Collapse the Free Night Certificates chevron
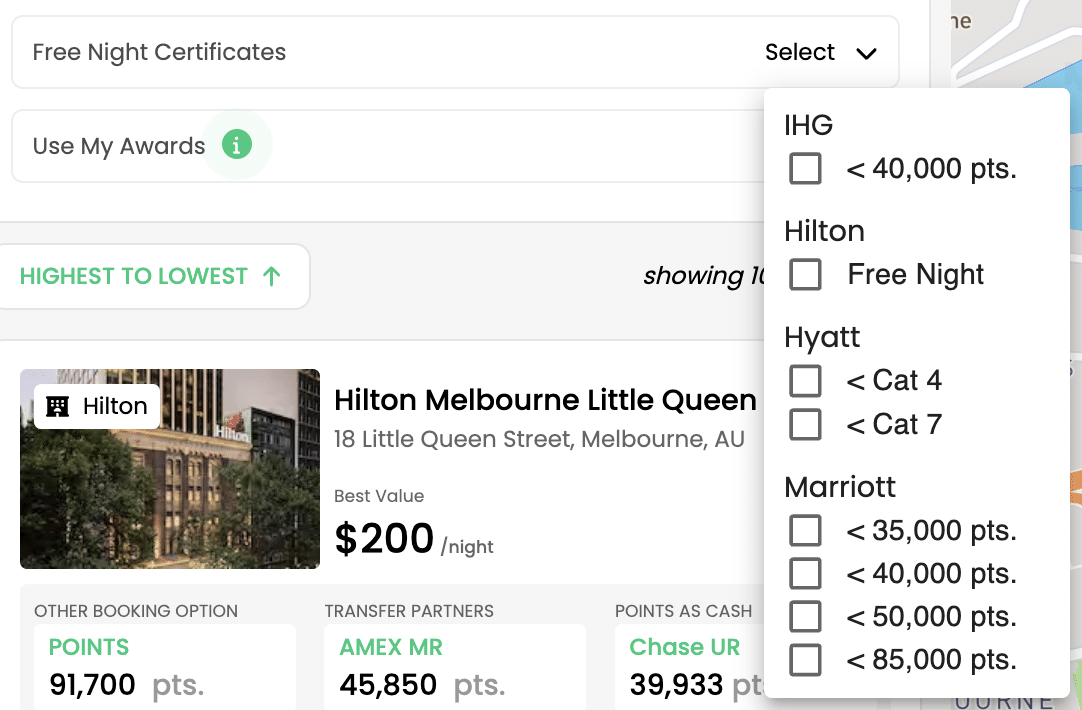This screenshot has width=1082, height=710. [866, 53]
